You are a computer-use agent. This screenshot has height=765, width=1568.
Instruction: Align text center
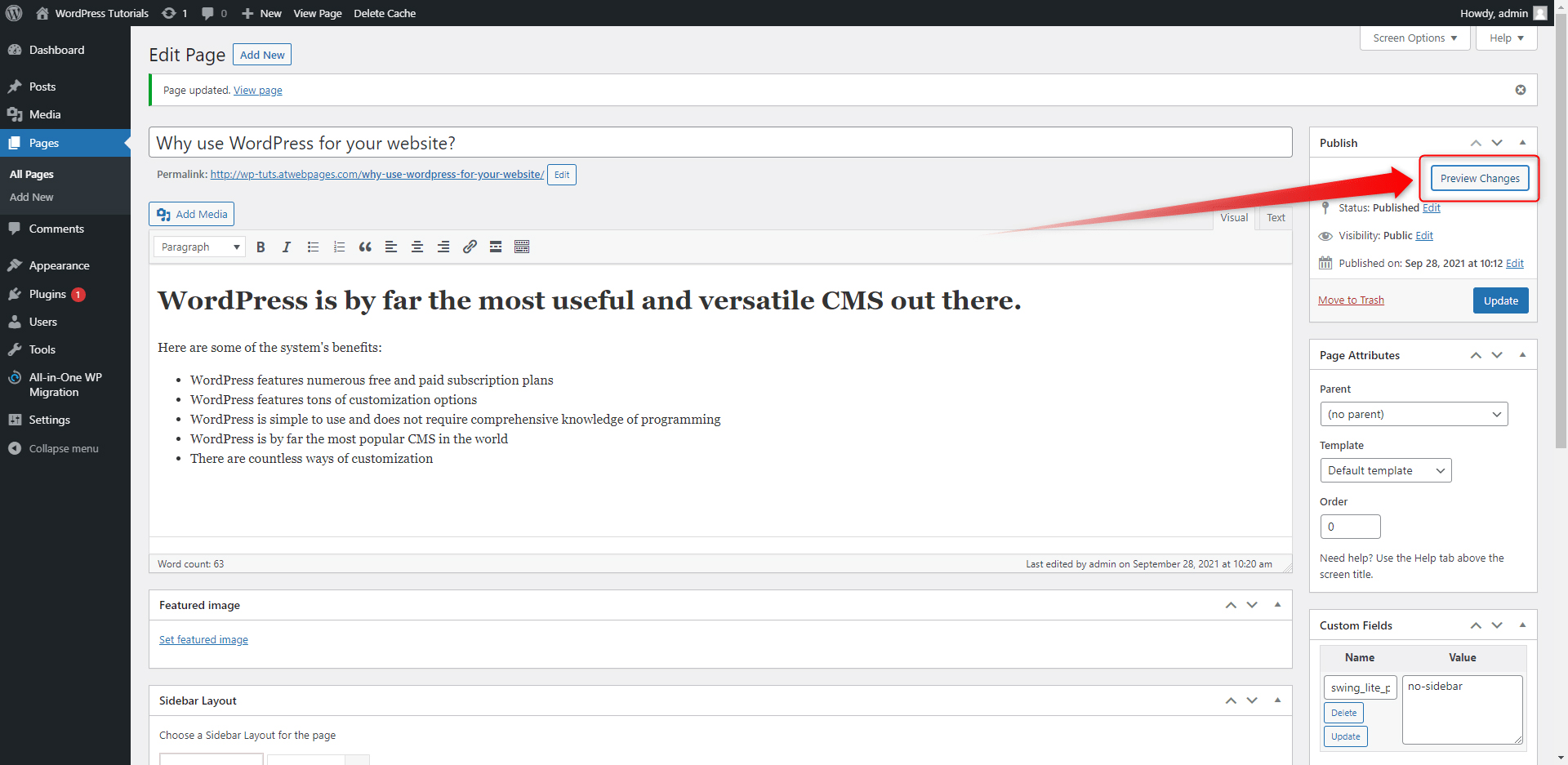(x=417, y=247)
